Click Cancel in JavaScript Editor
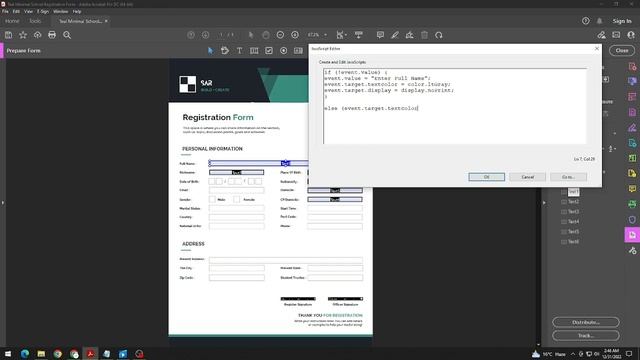Screen dimensions: 640x360 tap(527, 177)
